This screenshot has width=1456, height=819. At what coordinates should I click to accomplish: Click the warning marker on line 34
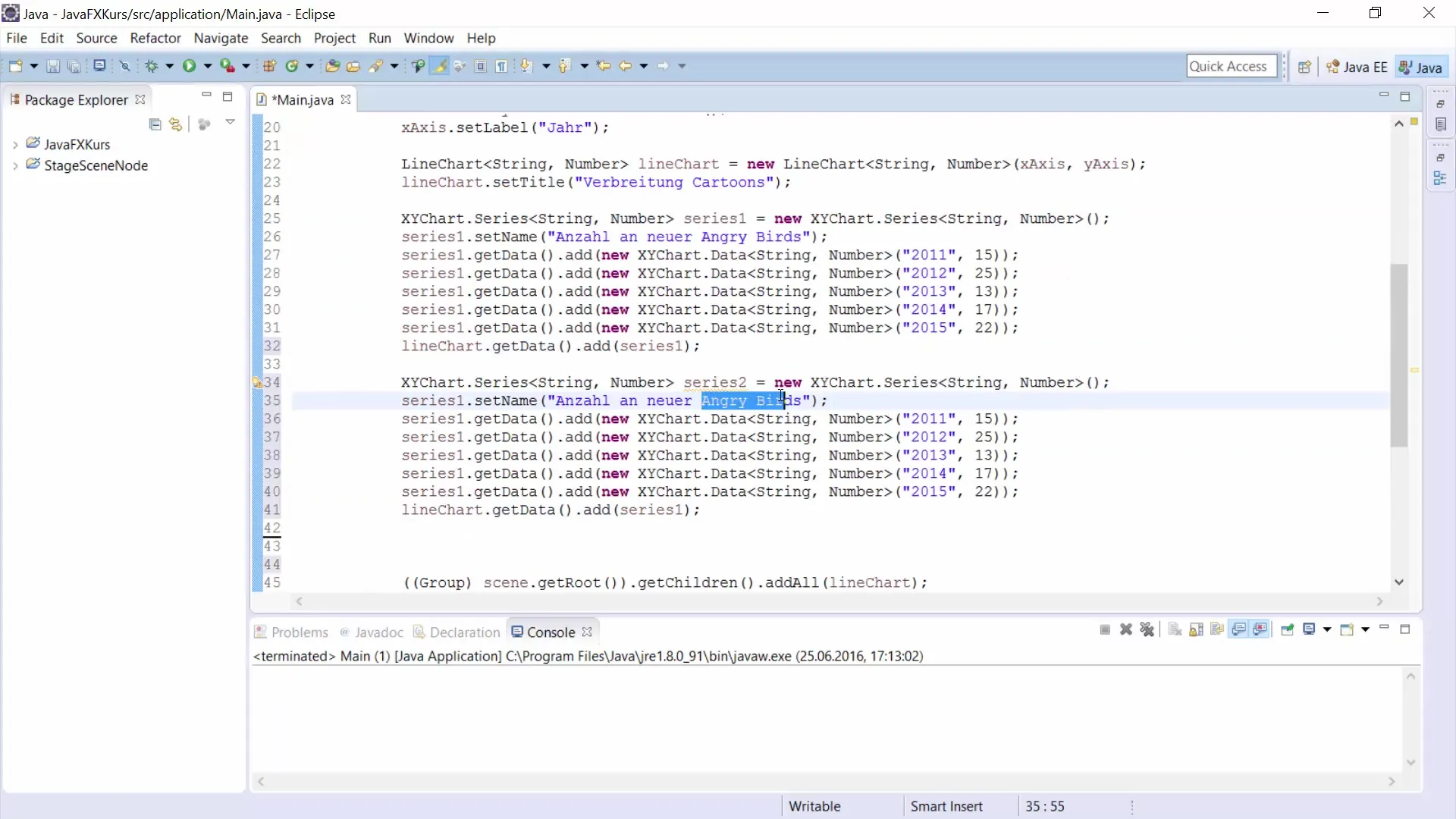(257, 383)
